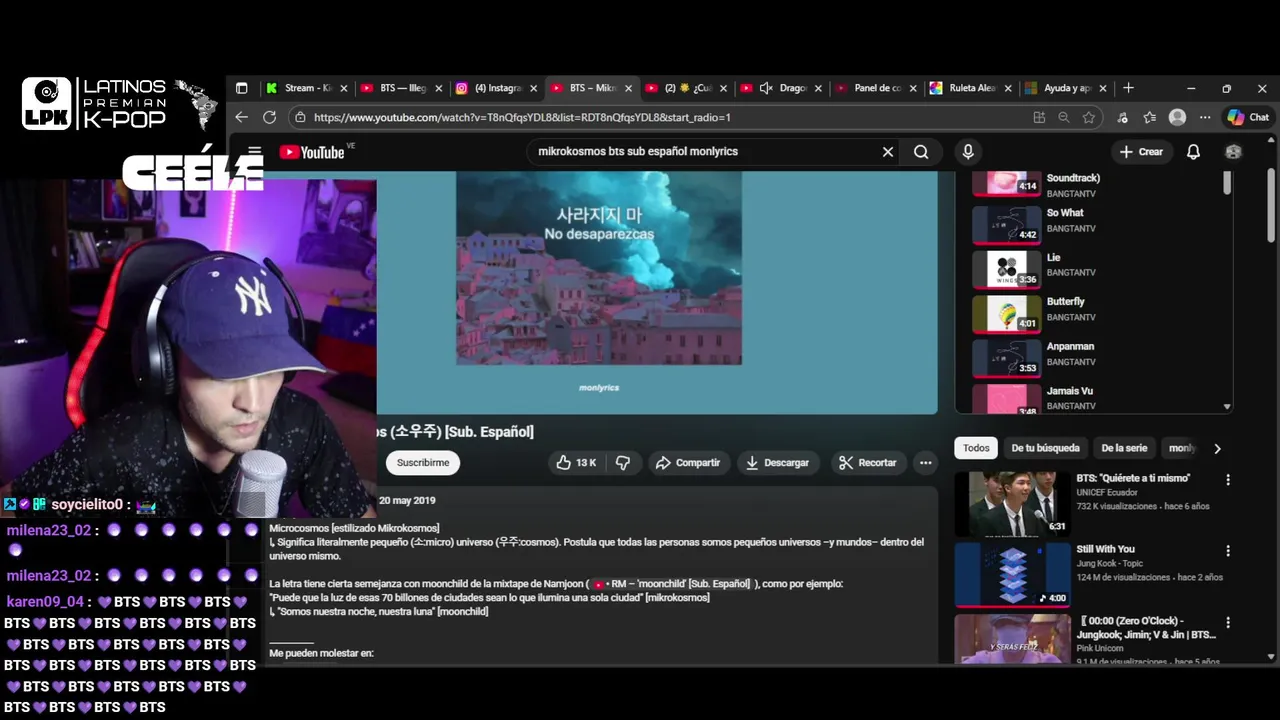This screenshot has width=1280, height=720.
Task: Click the browser address bar URL
Action: pyautogui.click(x=522, y=117)
